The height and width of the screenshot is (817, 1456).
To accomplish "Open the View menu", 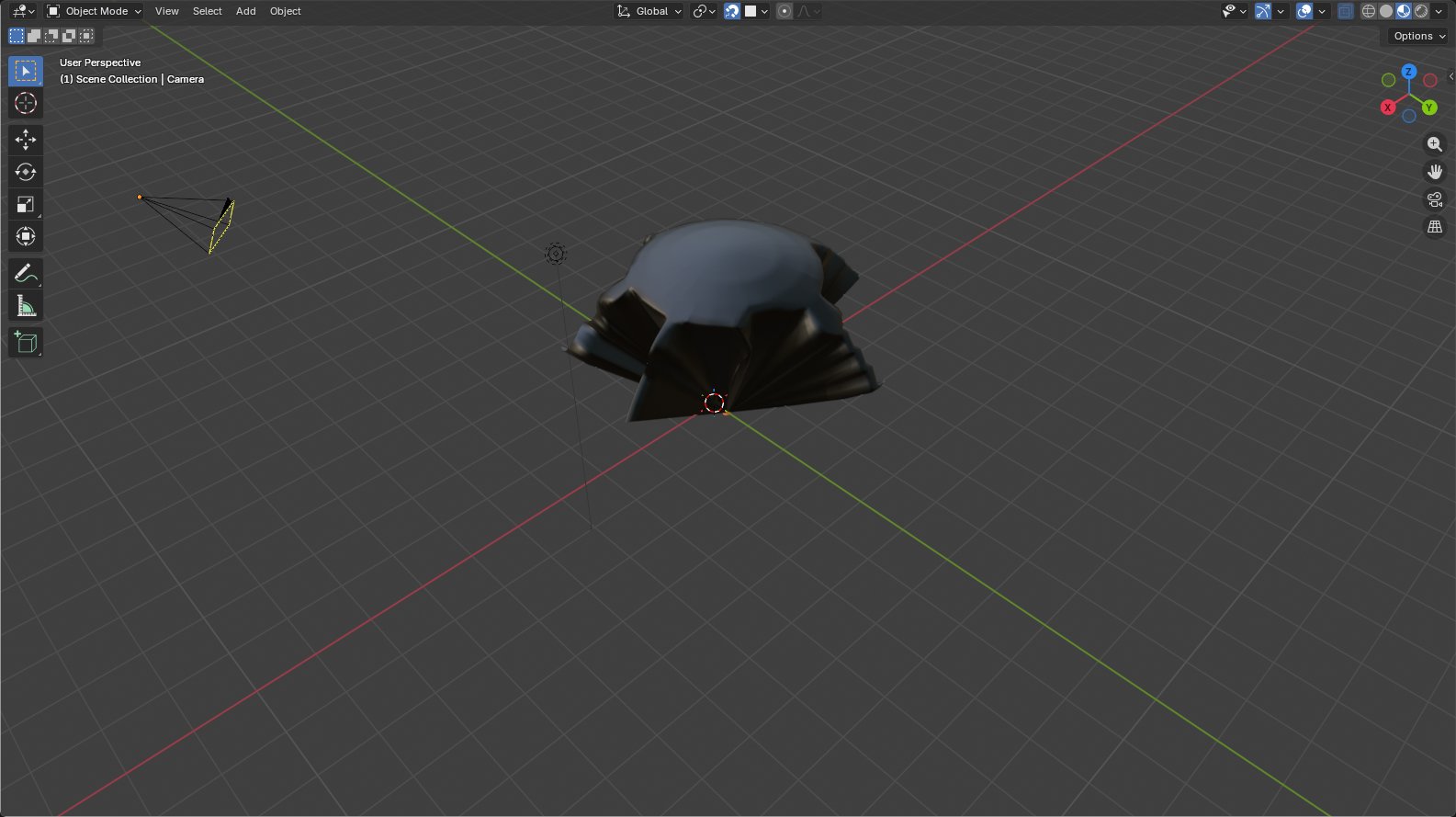I will (167, 11).
